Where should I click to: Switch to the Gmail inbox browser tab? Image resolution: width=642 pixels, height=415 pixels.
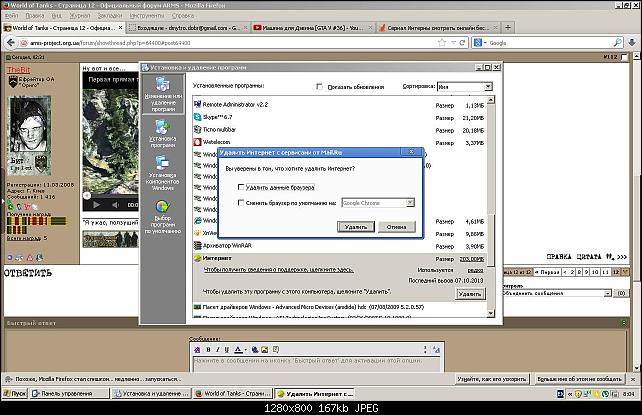tap(188, 28)
